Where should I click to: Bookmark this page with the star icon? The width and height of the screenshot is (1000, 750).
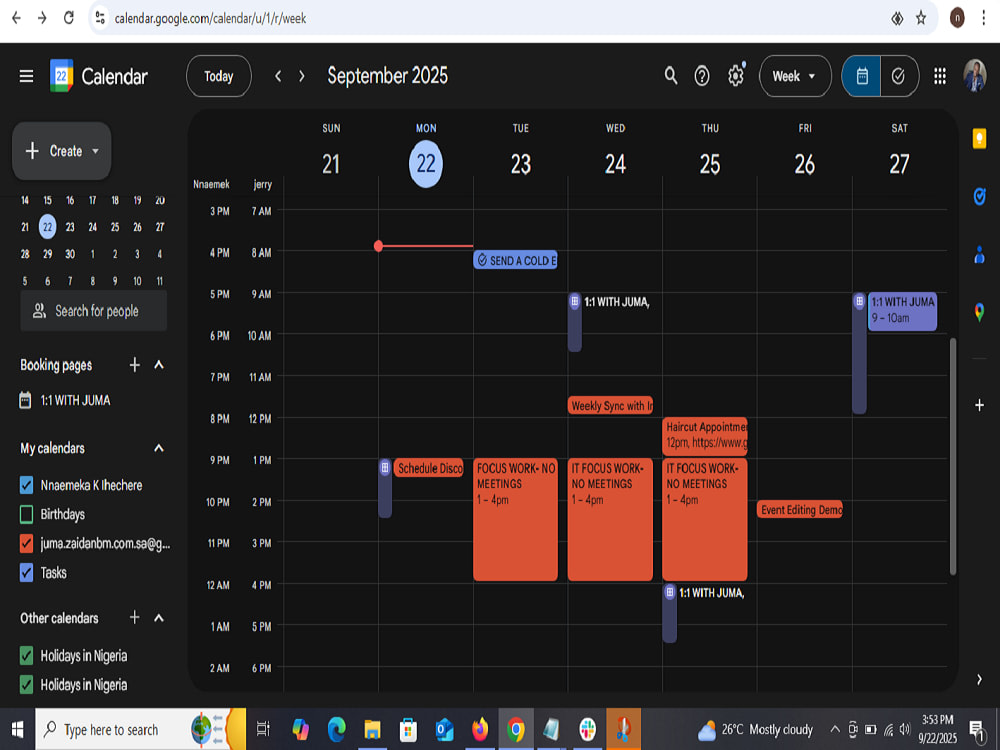tap(921, 18)
